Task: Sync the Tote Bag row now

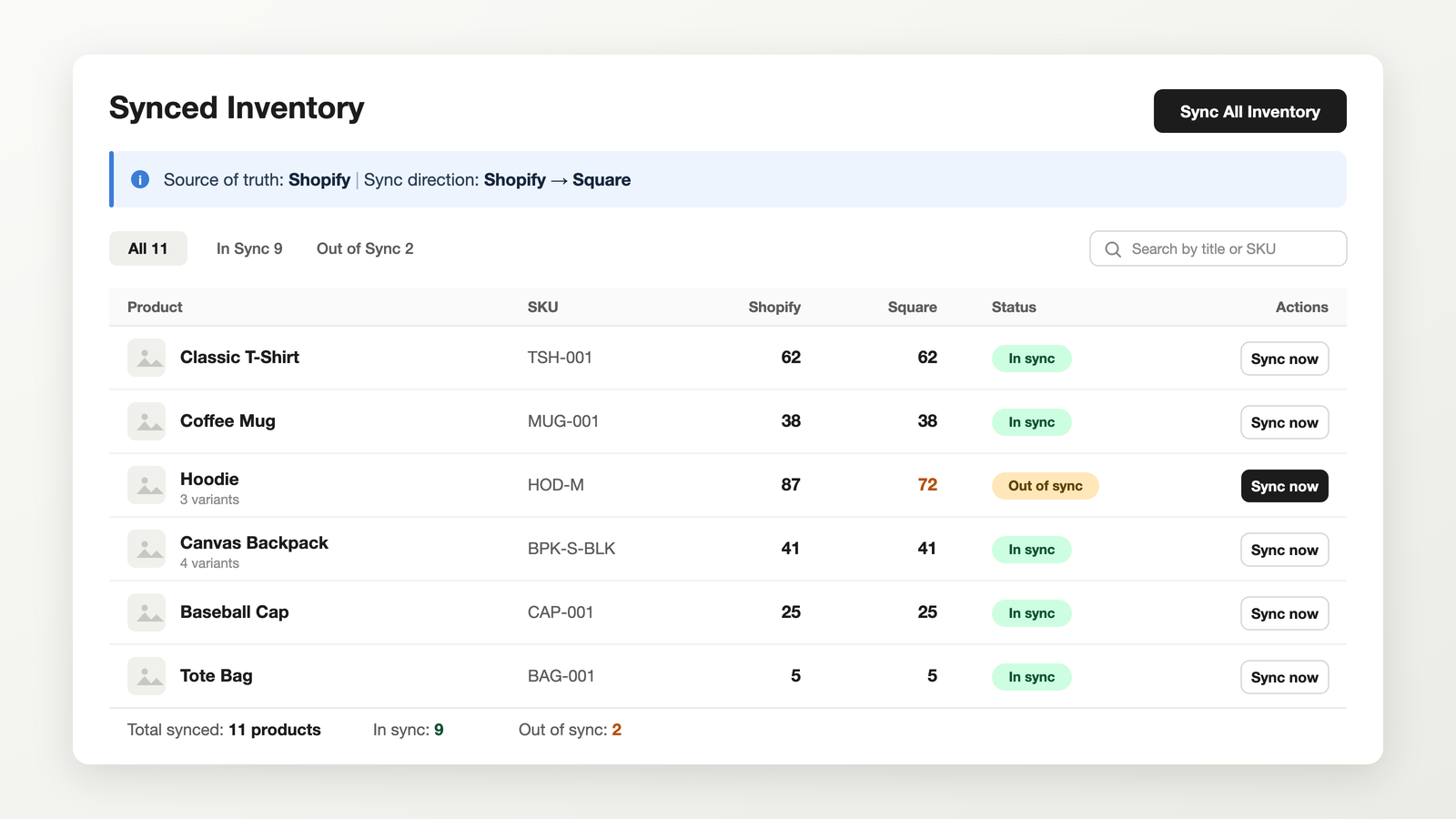Action: click(1285, 677)
